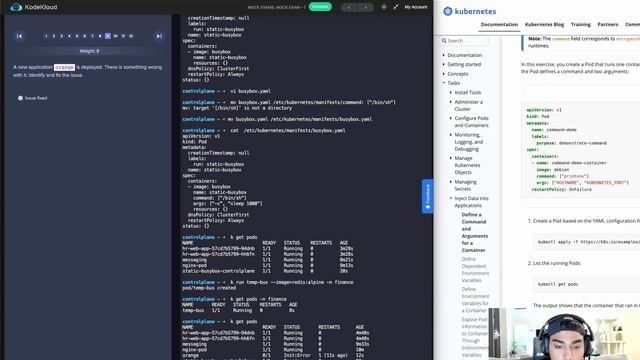Open the settings gear in KodeKloud header
640x360 pixels.
point(384,7)
